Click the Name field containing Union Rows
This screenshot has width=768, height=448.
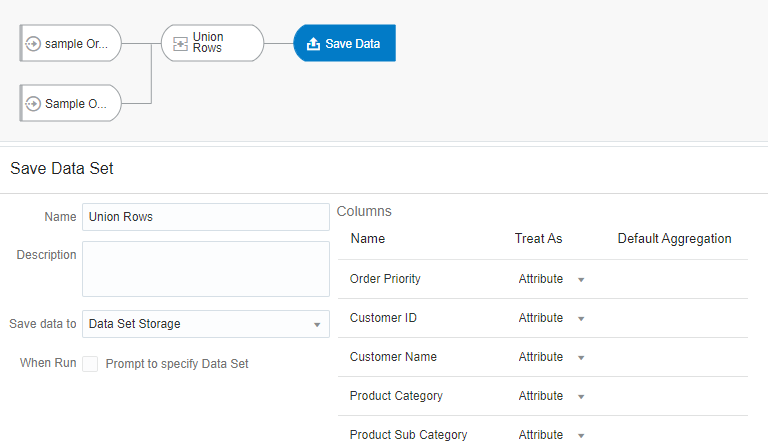(205, 217)
